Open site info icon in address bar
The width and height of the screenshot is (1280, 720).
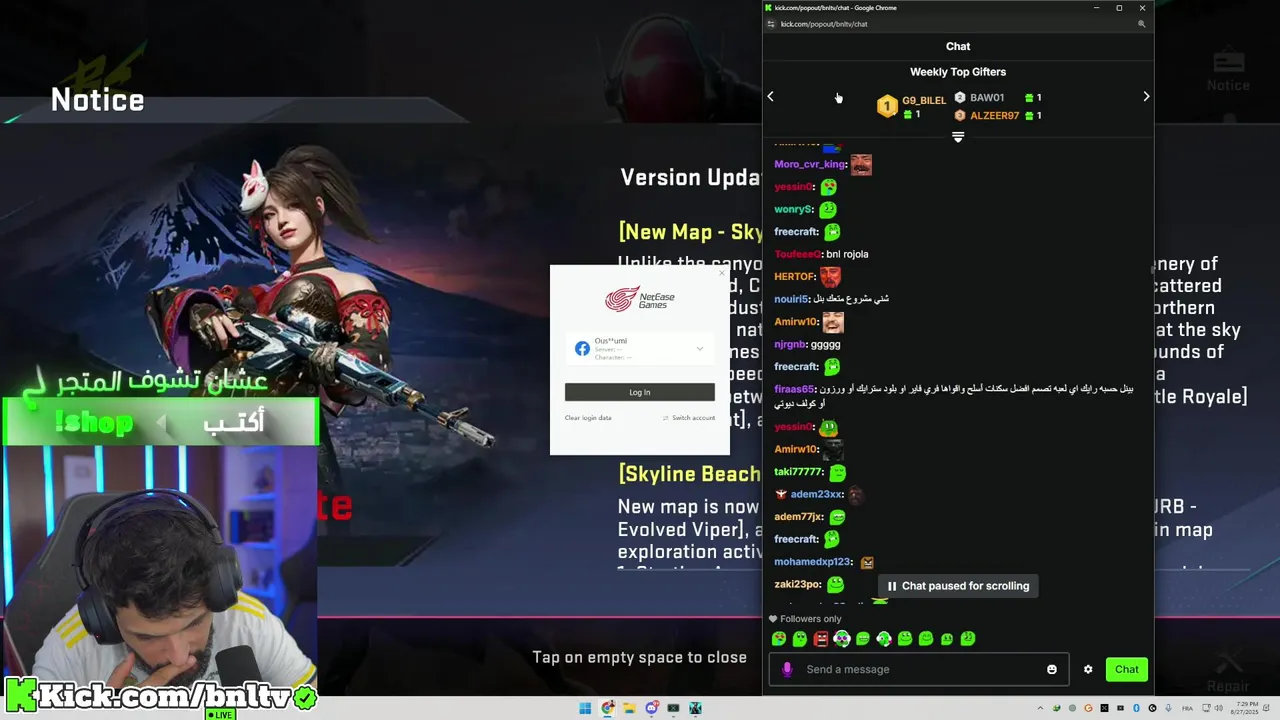770,24
